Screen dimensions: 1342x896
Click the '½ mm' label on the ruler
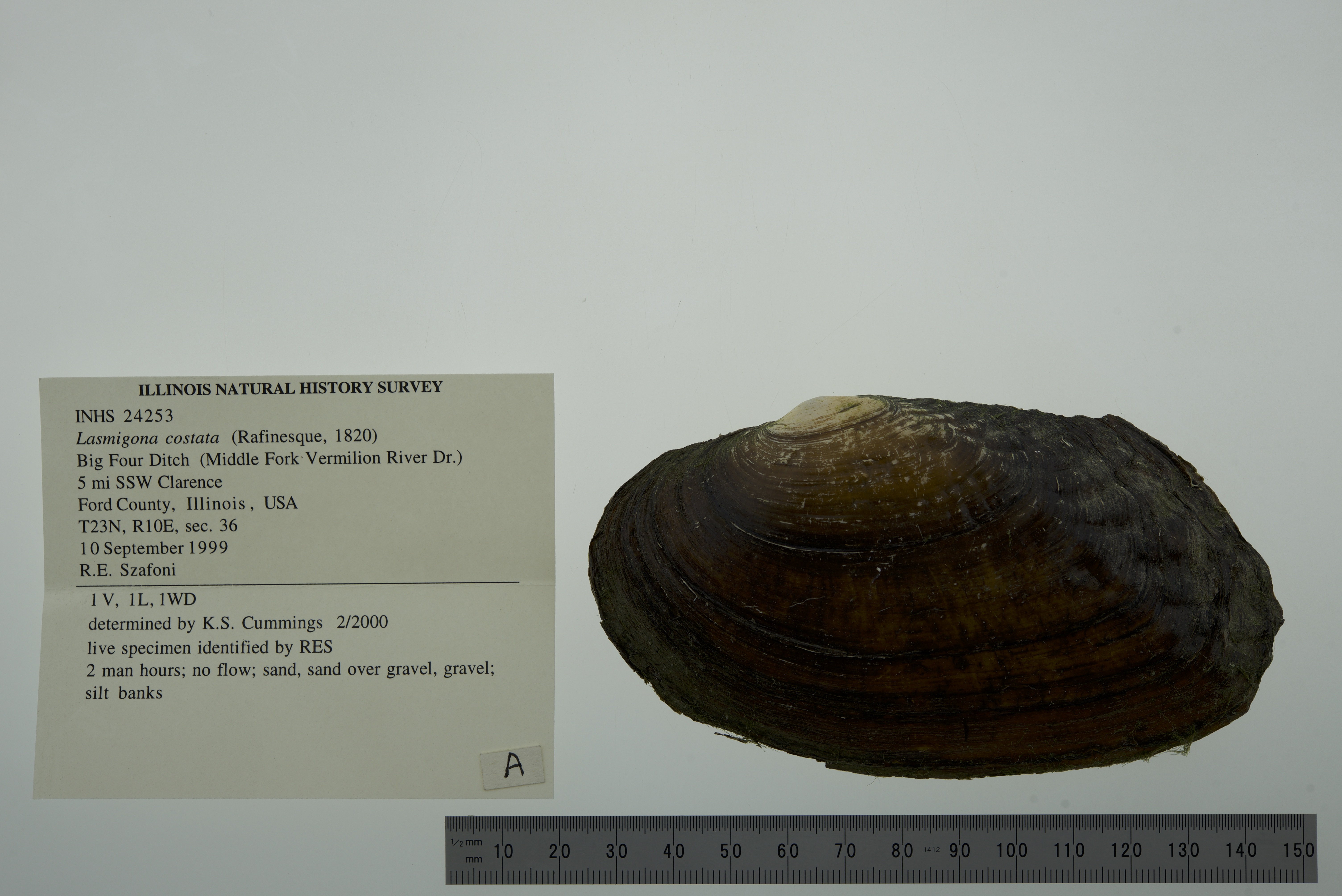[x=467, y=842]
